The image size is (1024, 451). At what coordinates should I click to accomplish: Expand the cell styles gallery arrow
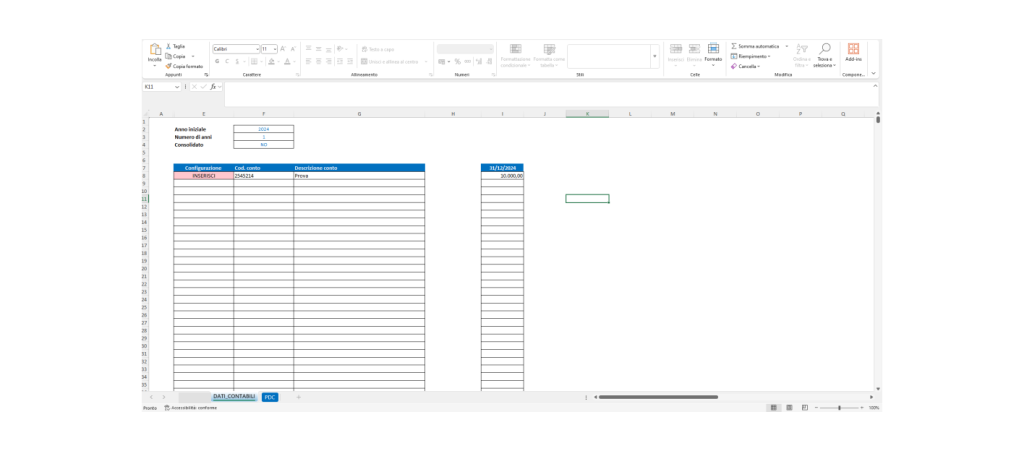coord(655,56)
